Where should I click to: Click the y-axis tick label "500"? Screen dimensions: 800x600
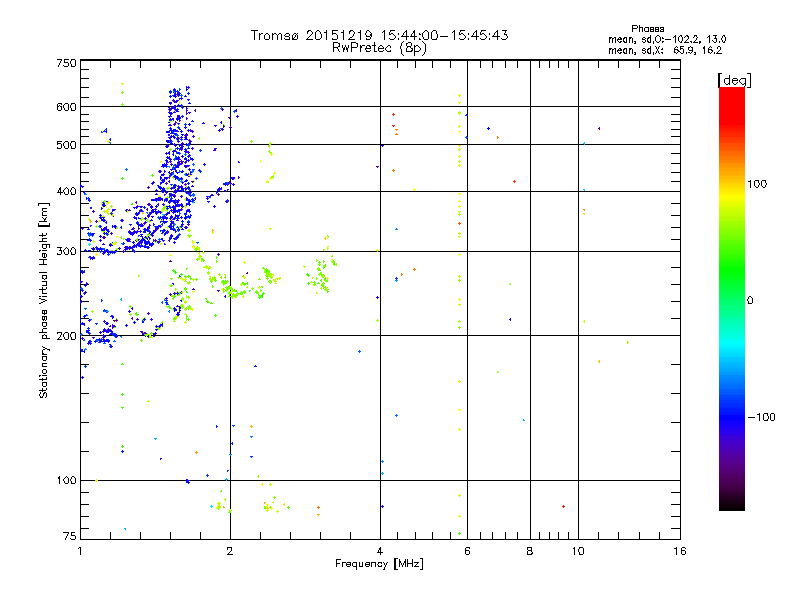click(x=66, y=145)
